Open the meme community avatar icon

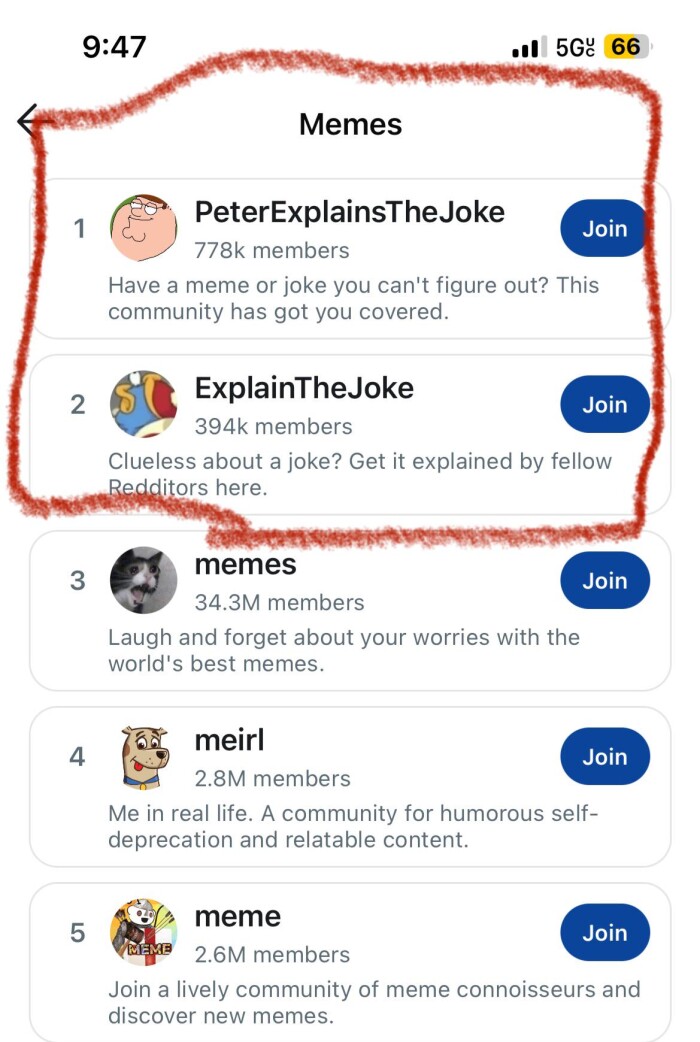pyautogui.click(x=143, y=932)
